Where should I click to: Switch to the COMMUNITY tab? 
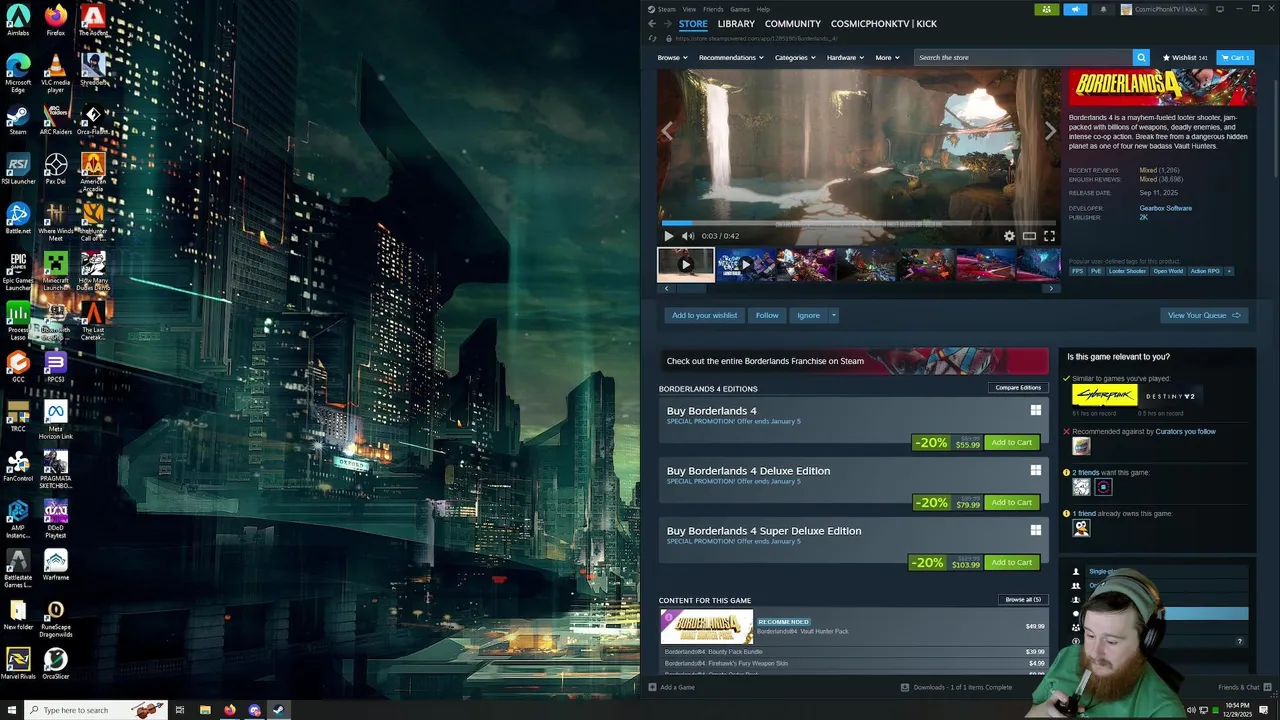[793, 24]
